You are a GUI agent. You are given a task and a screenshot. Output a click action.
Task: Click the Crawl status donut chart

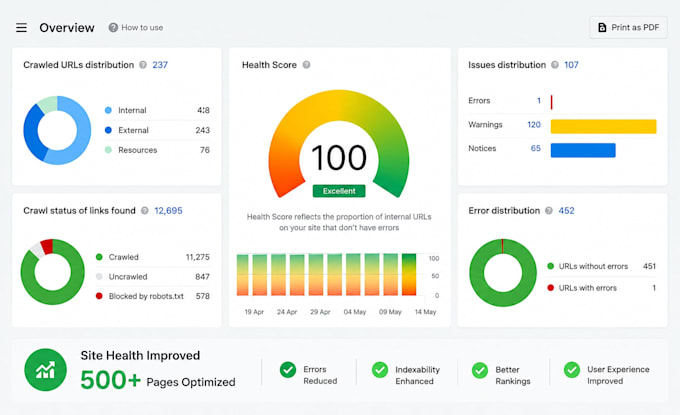(52, 272)
